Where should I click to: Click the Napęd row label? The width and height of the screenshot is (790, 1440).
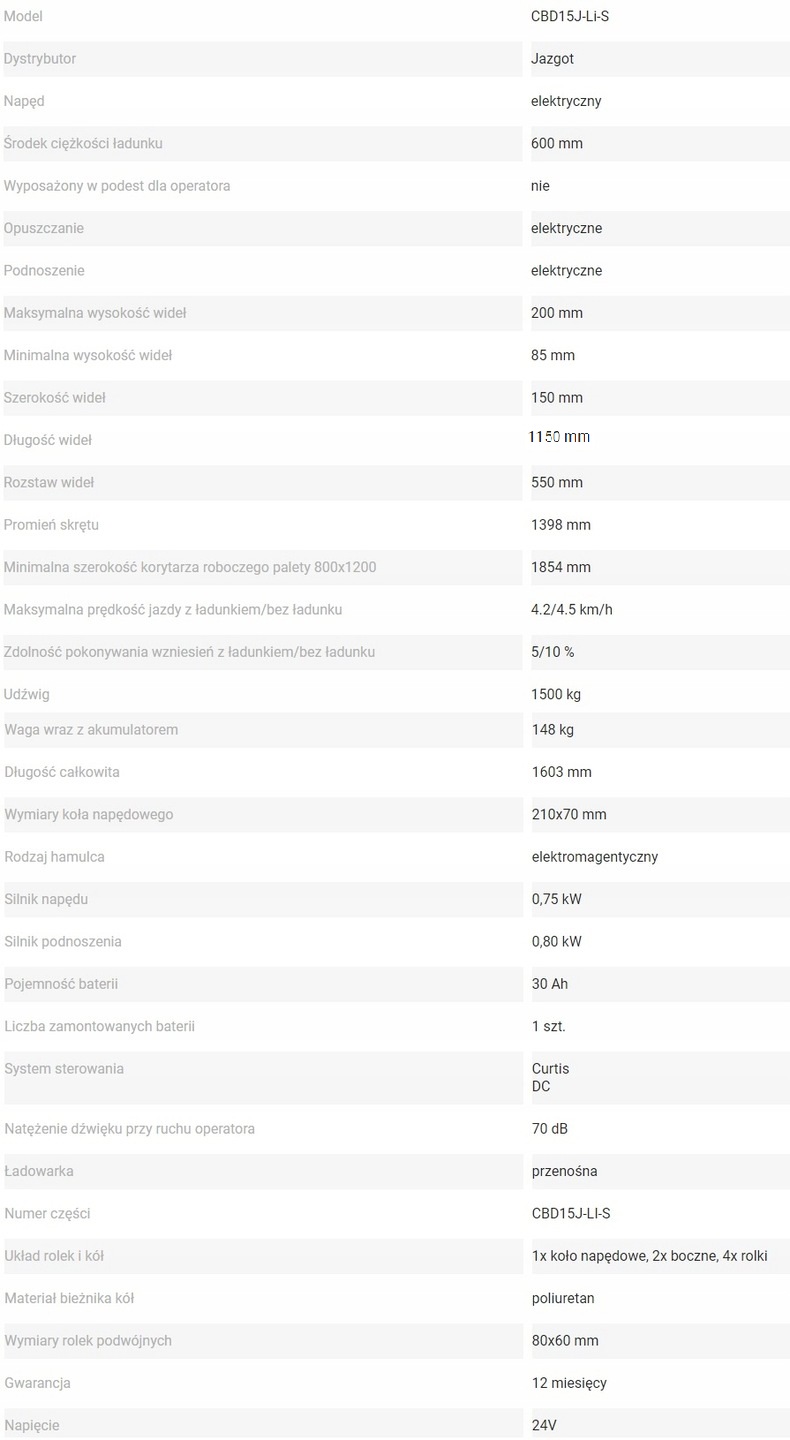[24, 101]
